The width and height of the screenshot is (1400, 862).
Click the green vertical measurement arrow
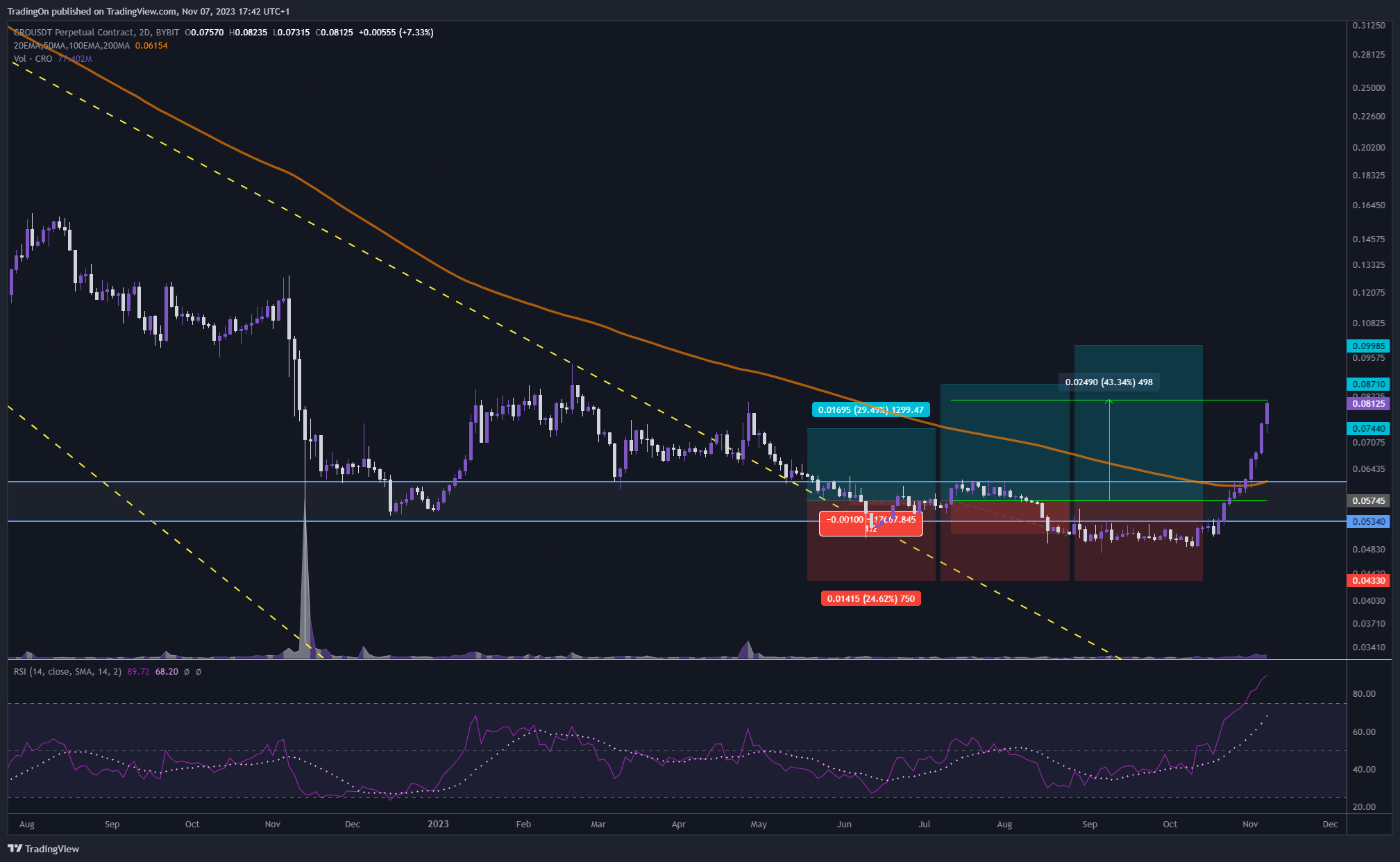click(1109, 450)
